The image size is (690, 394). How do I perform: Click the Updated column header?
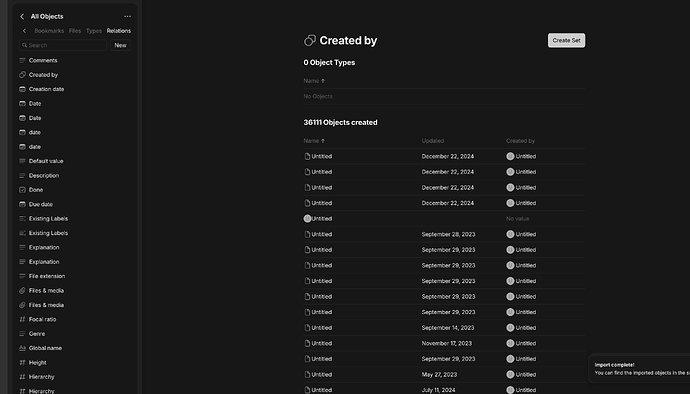pyautogui.click(x=433, y=141)
